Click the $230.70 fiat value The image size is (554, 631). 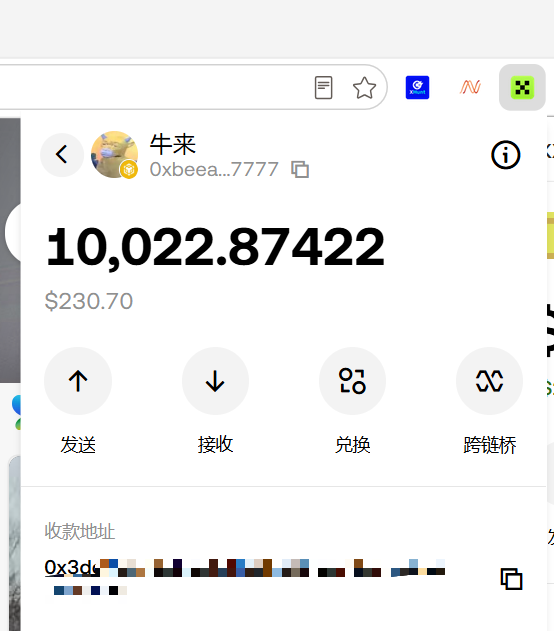click(x=89, y=301)
